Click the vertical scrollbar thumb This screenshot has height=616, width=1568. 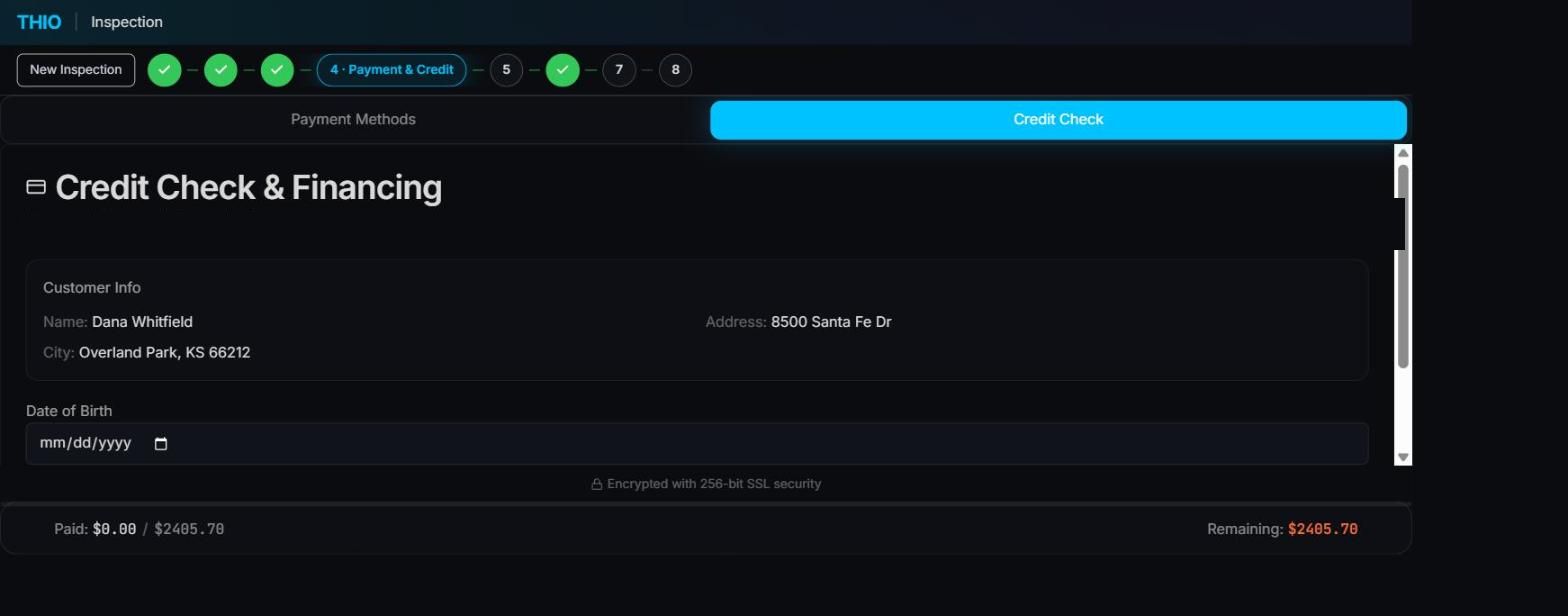coord(1403,266)
